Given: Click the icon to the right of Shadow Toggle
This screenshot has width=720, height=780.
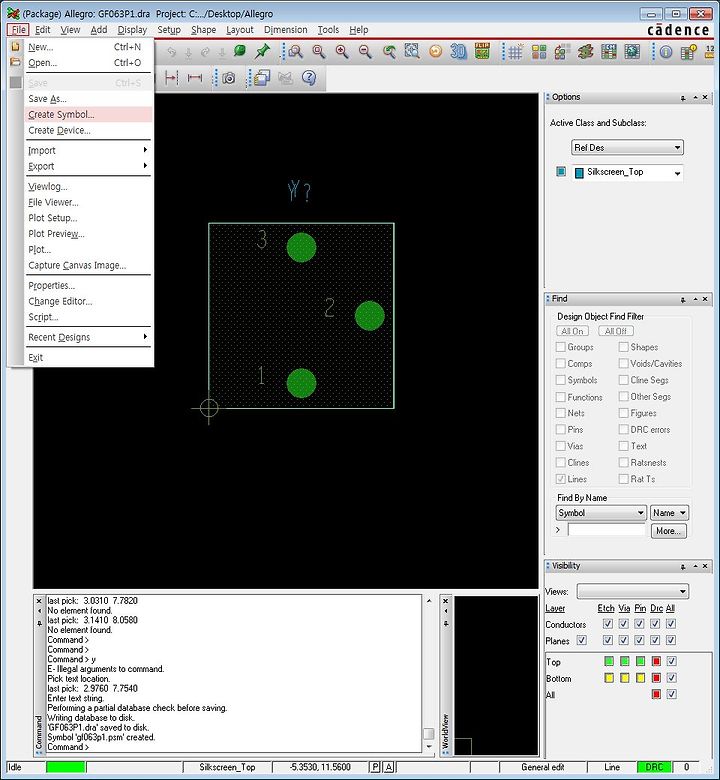Looking at the screenshot, I should click(x=586, y=52).
